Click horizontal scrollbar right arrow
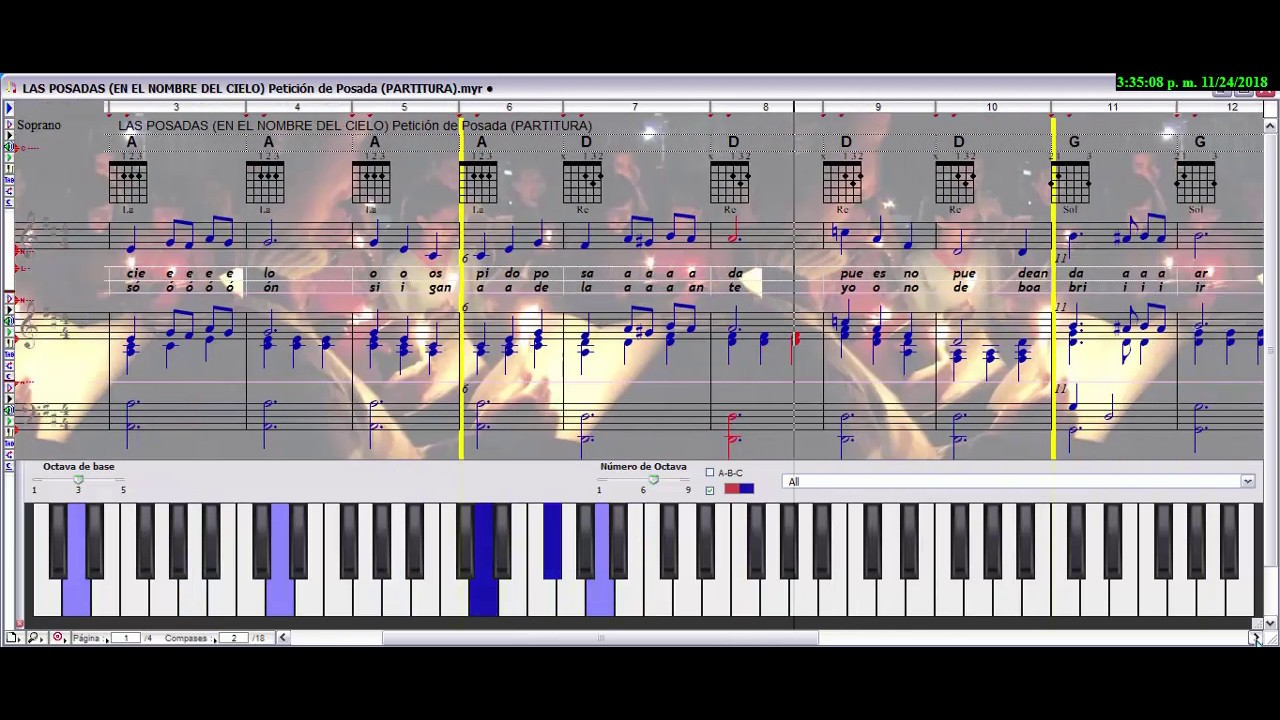Image resolution: width=1280 pixels, height=720 pixels. (1256, 637)
